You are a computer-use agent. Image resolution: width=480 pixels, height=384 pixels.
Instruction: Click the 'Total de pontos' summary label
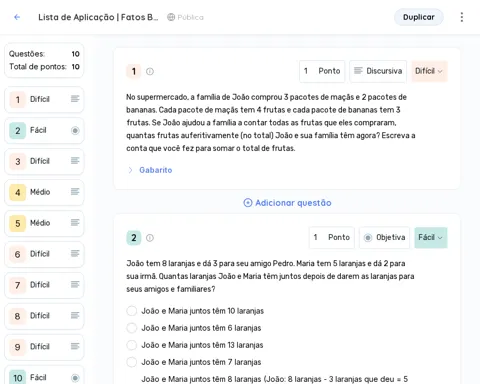pyautogui.click(x=38, y=67)
